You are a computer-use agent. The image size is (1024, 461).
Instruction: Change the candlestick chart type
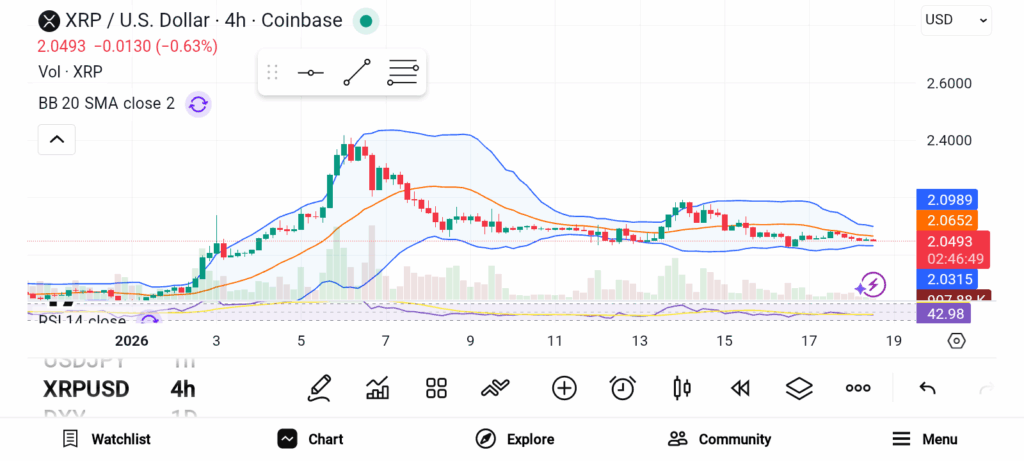[x=682, y=388]
